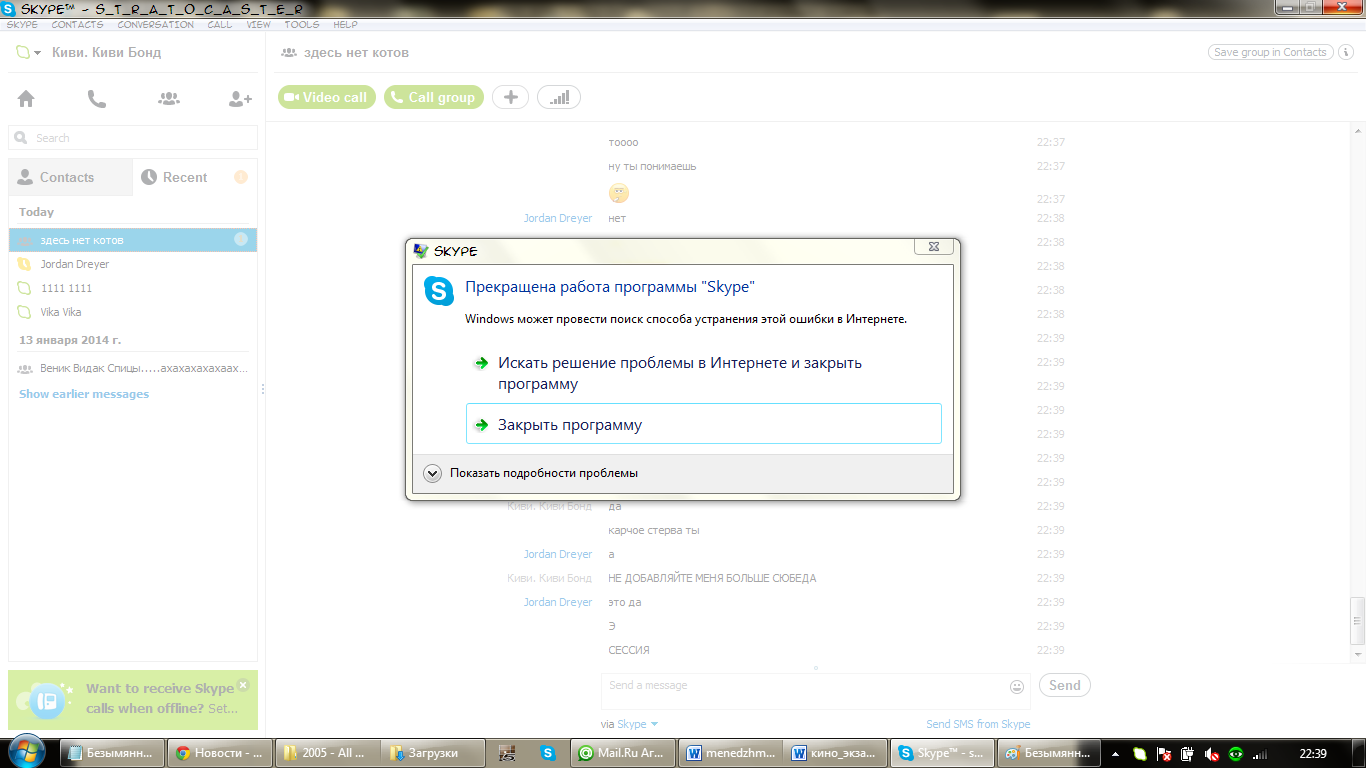Click the muted volume tray icon
This screenshot has width=1366, height=768.
pyautogui.click(x=1212, y=753)
